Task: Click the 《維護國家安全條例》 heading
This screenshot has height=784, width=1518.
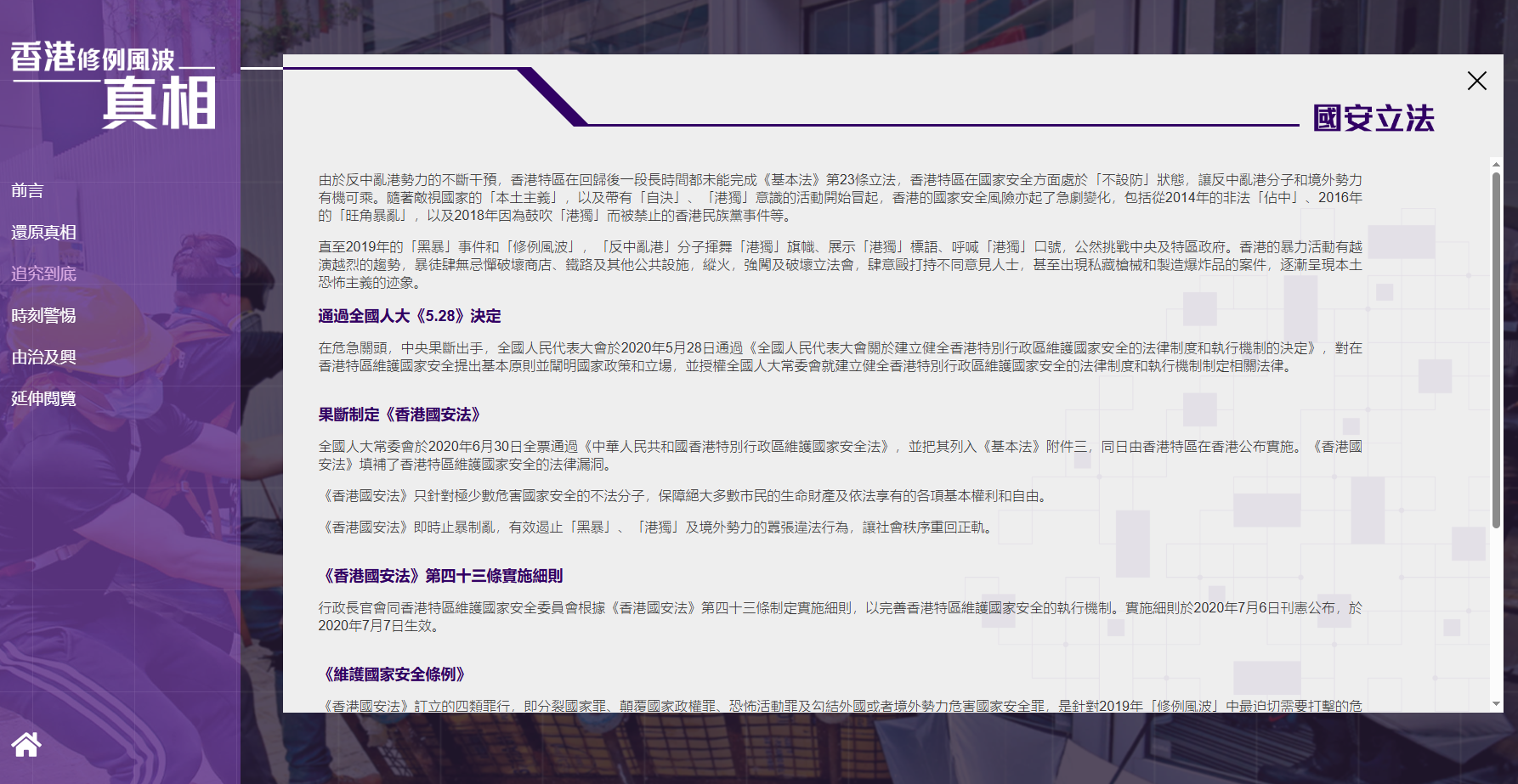Action: pyautogui.click(x=394, y=674)
